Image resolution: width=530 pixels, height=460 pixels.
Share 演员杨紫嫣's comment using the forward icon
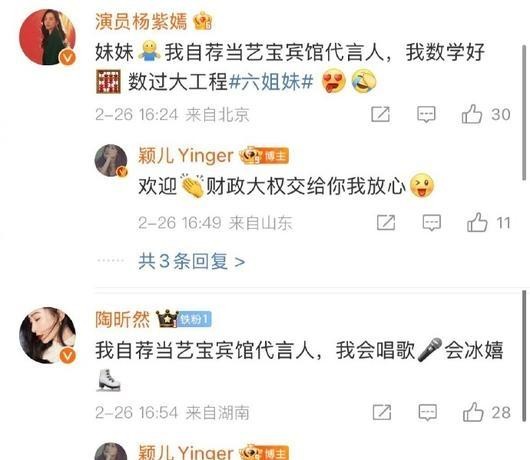point(381,114)
